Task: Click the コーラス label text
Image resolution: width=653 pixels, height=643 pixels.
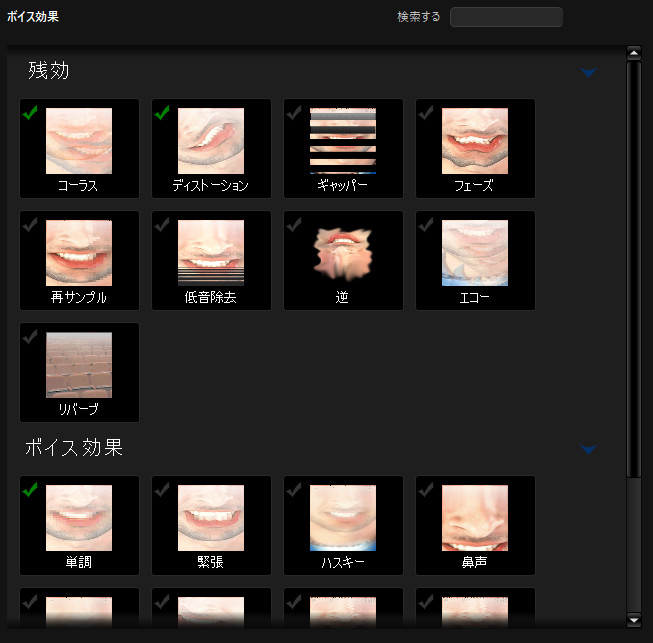Action: tap(78, 185)
